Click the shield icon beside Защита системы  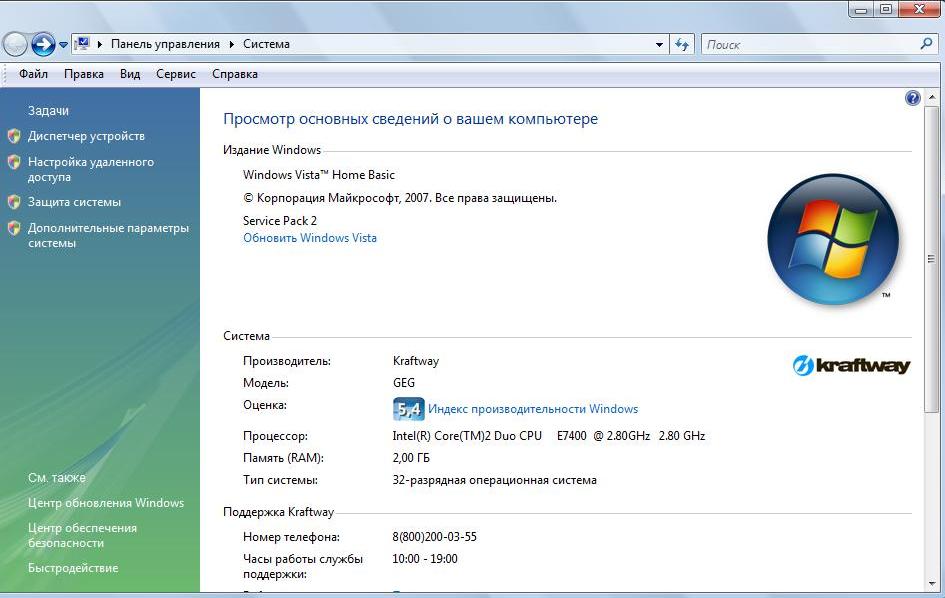(14, 202)
